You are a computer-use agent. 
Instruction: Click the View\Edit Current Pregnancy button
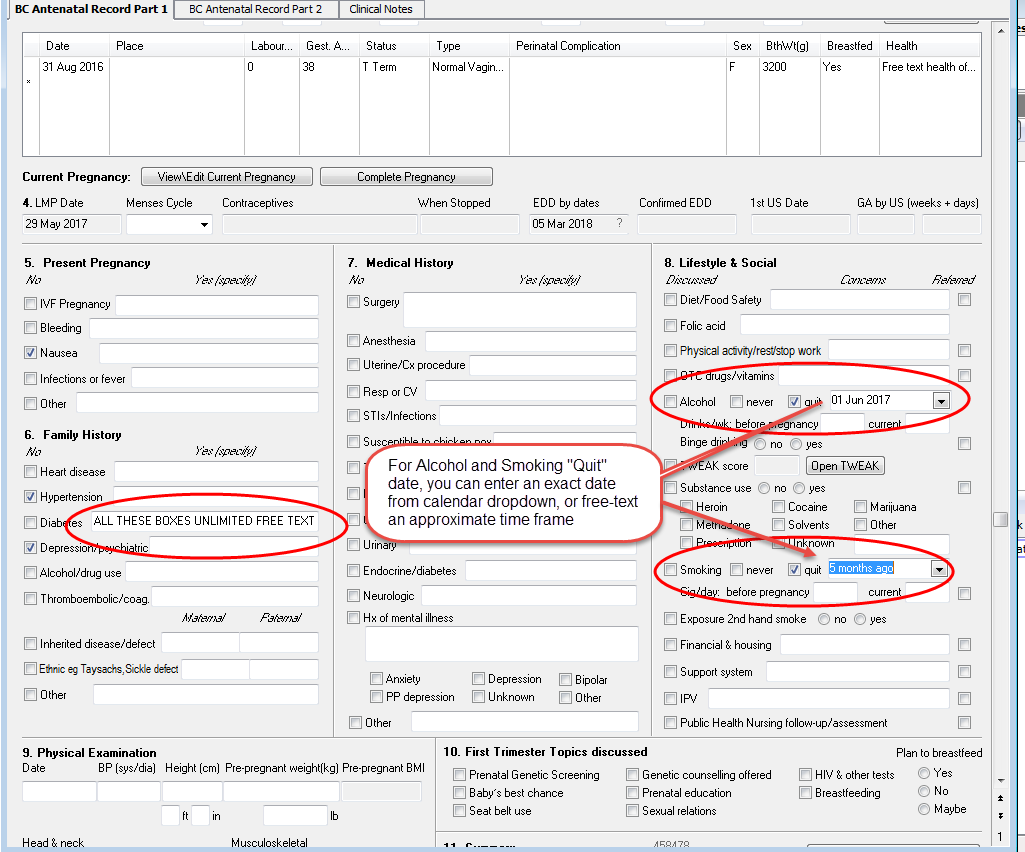(225, 176)
